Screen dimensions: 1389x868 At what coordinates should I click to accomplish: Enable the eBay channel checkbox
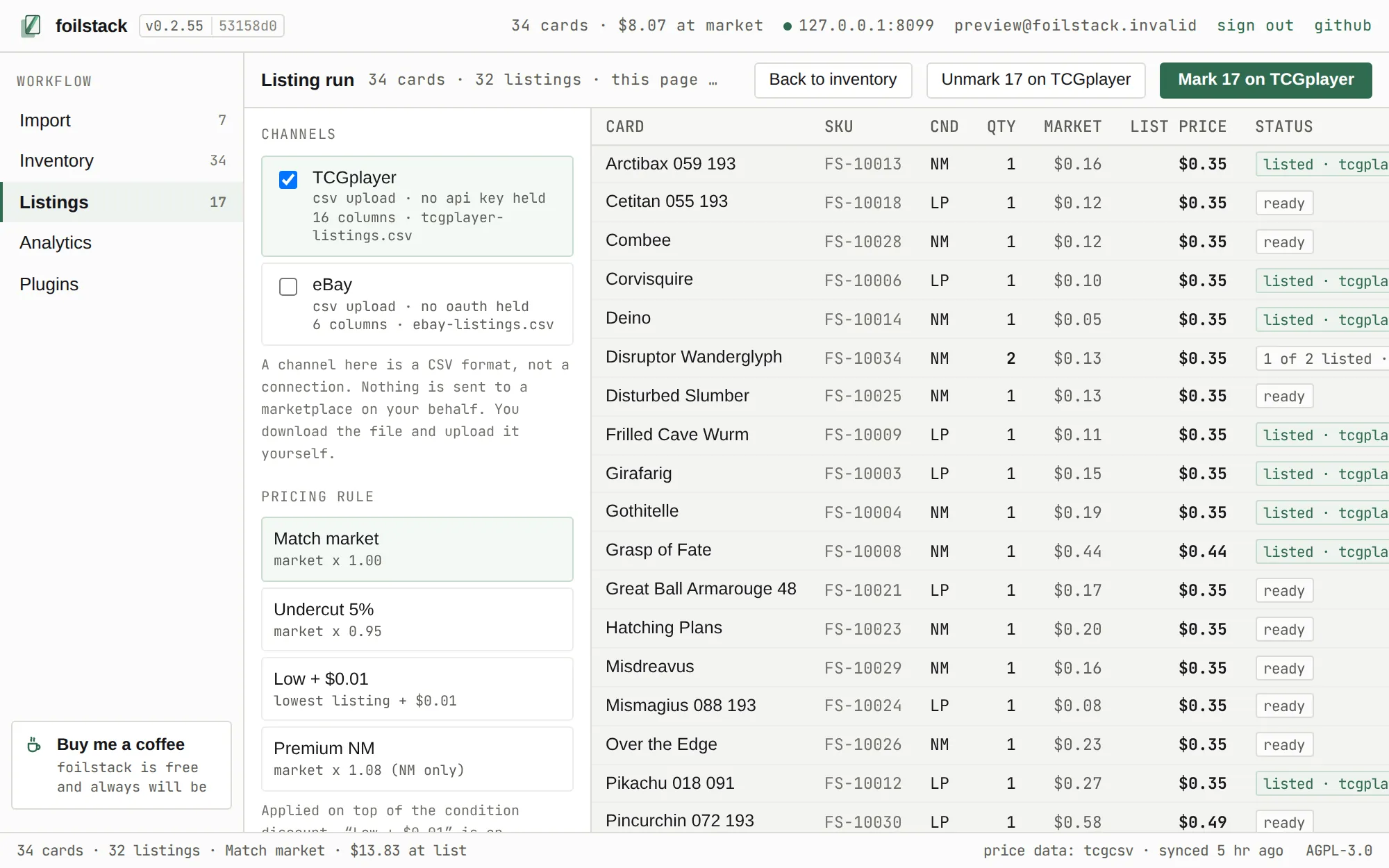point(288,287)
